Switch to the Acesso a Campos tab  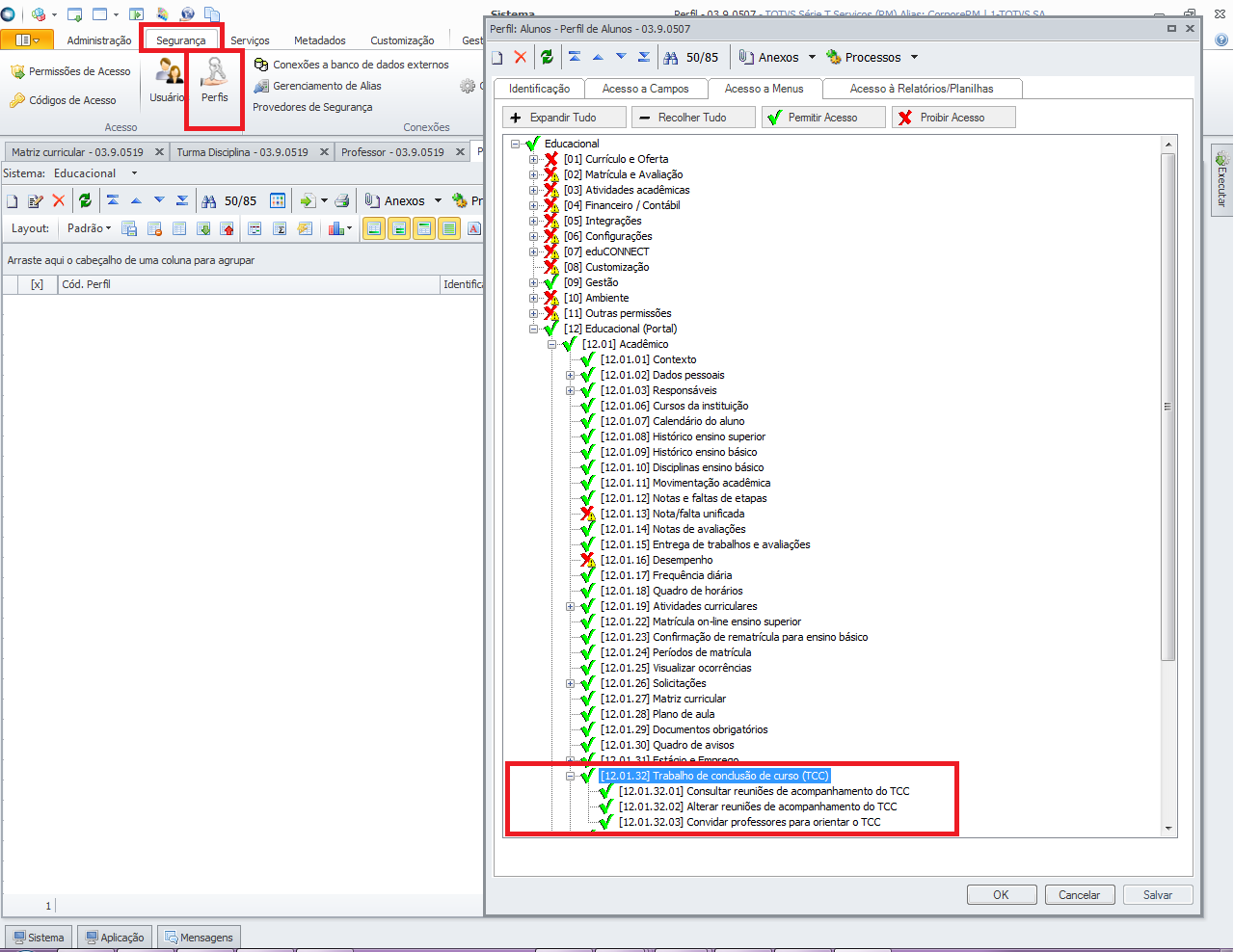[646, 89]
